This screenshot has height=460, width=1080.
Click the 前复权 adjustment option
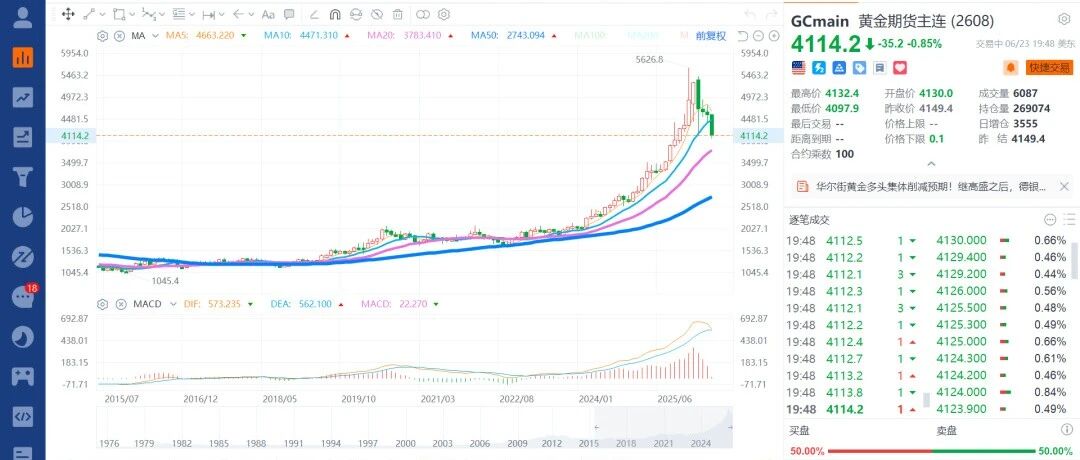711,36
